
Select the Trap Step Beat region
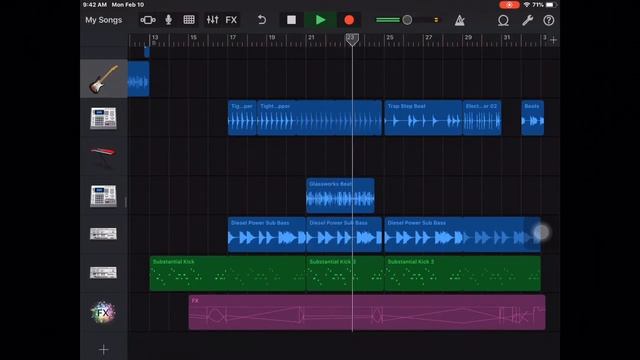pyautogui.click(x=423, y=118)
